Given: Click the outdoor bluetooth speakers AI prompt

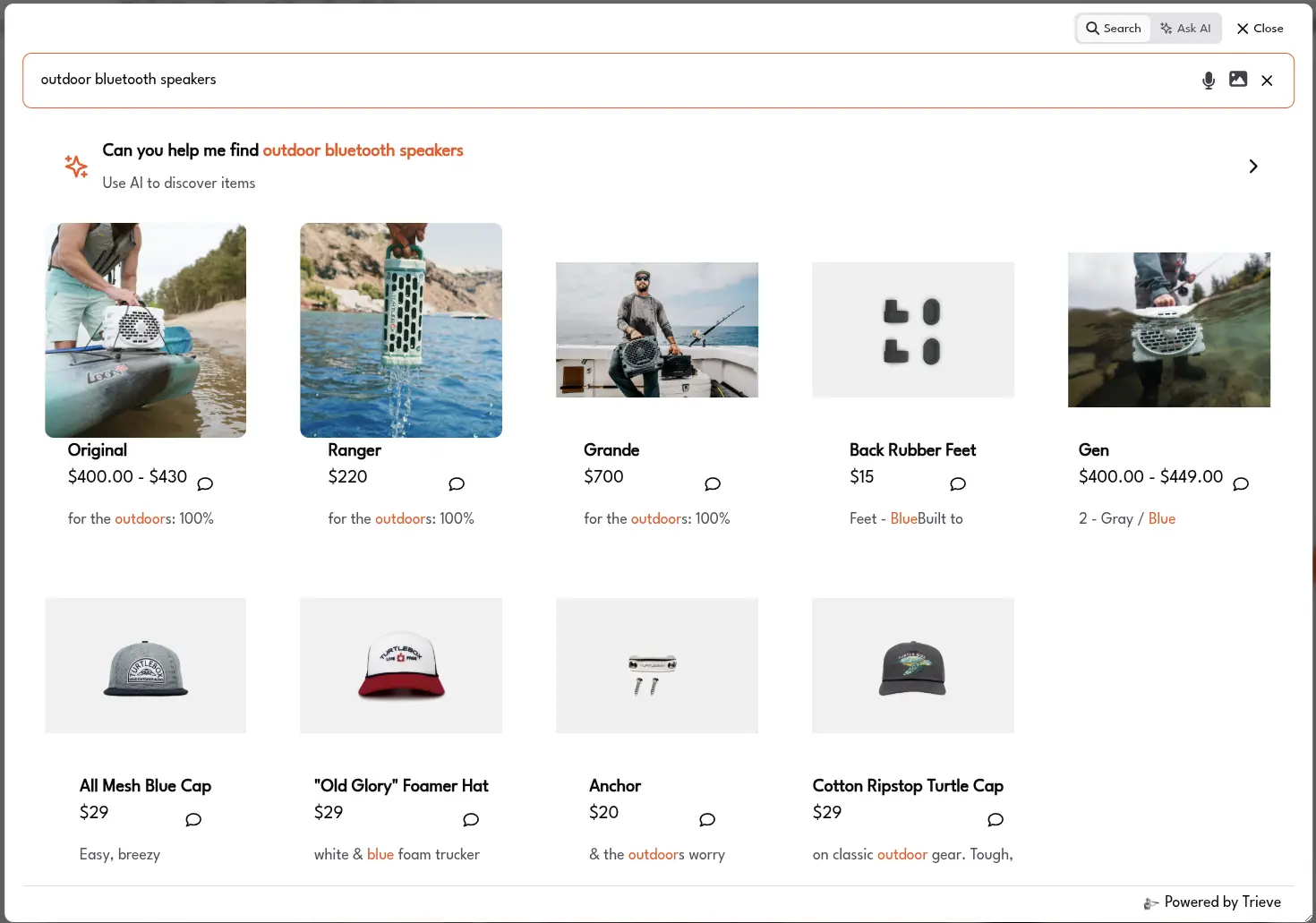Looking at the screenshot, I should 363,150.
